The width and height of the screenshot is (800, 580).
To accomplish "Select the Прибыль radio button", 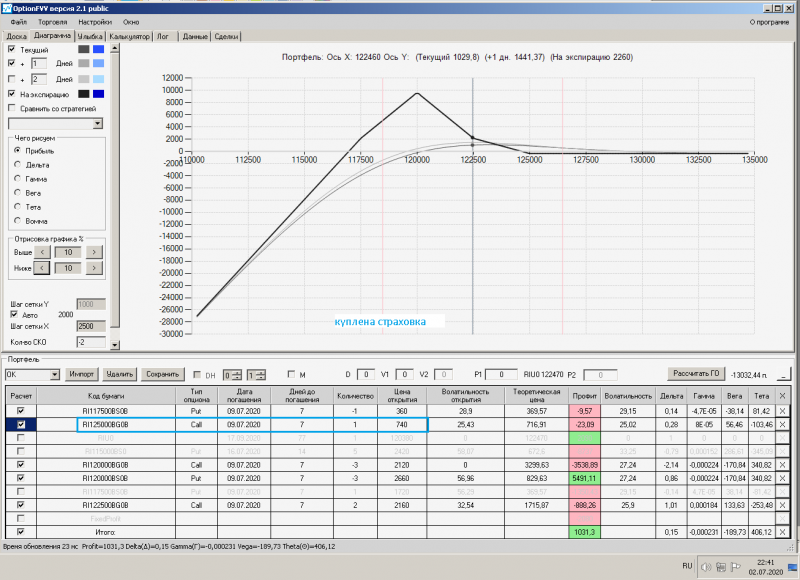I will (x=18, y=150).
